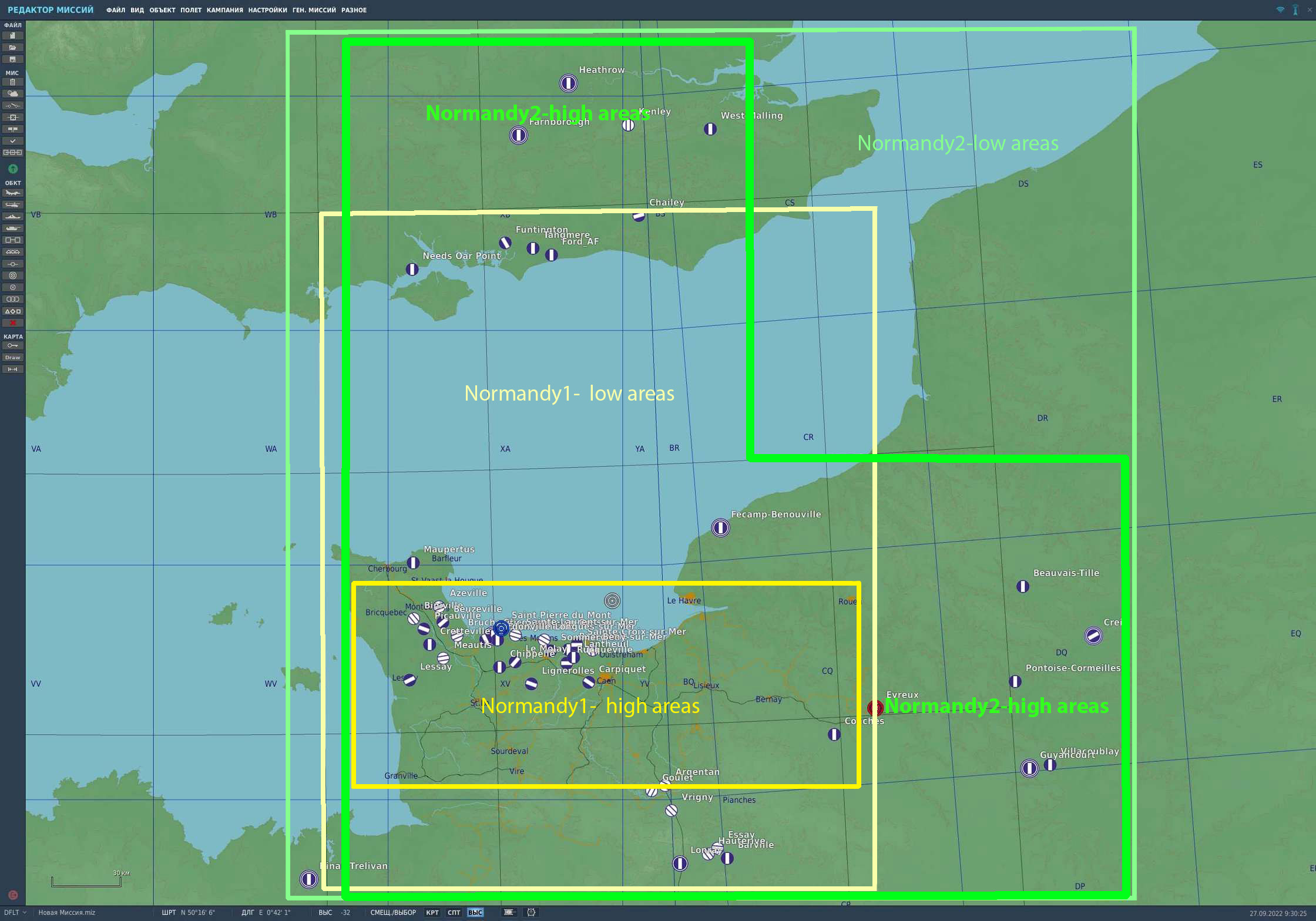Screen dimensions: 1316x921
Task: Toggle the ВЫС altitude display
Action: (476, 912)
